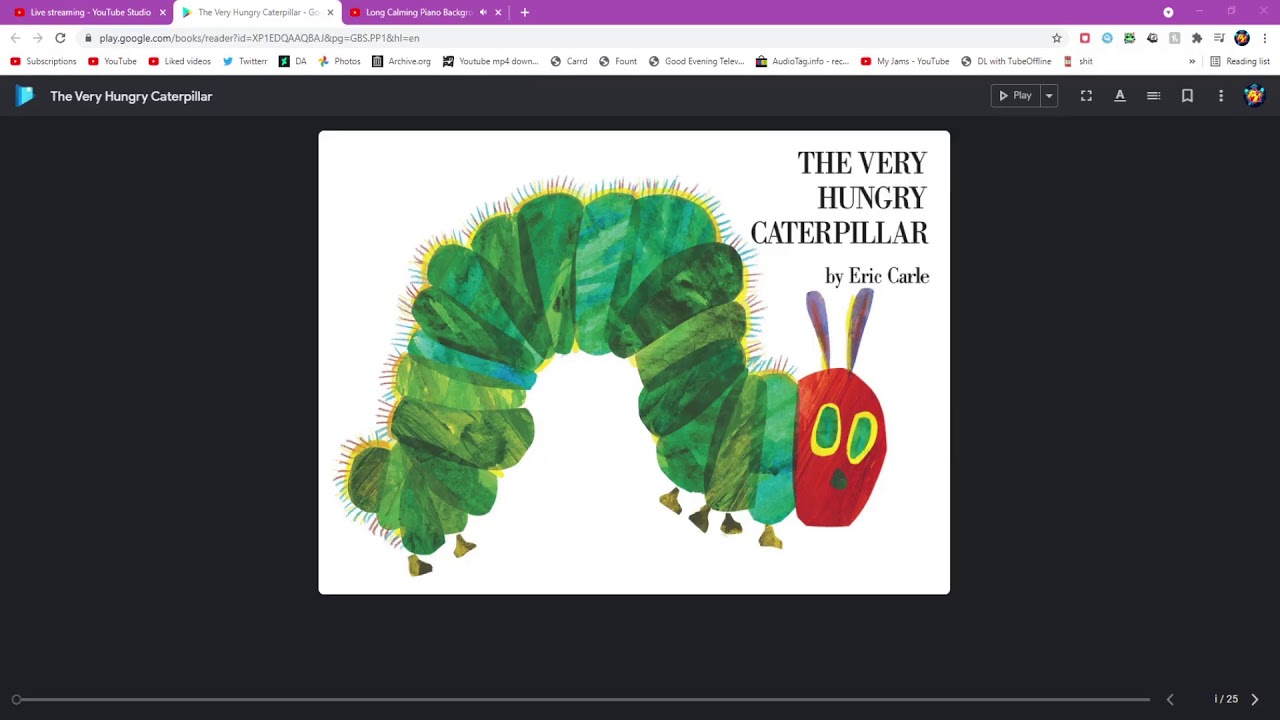Viewport: 1280px width, 720px height.
Task: Open the Reading list
Action: coord(1240,61)
